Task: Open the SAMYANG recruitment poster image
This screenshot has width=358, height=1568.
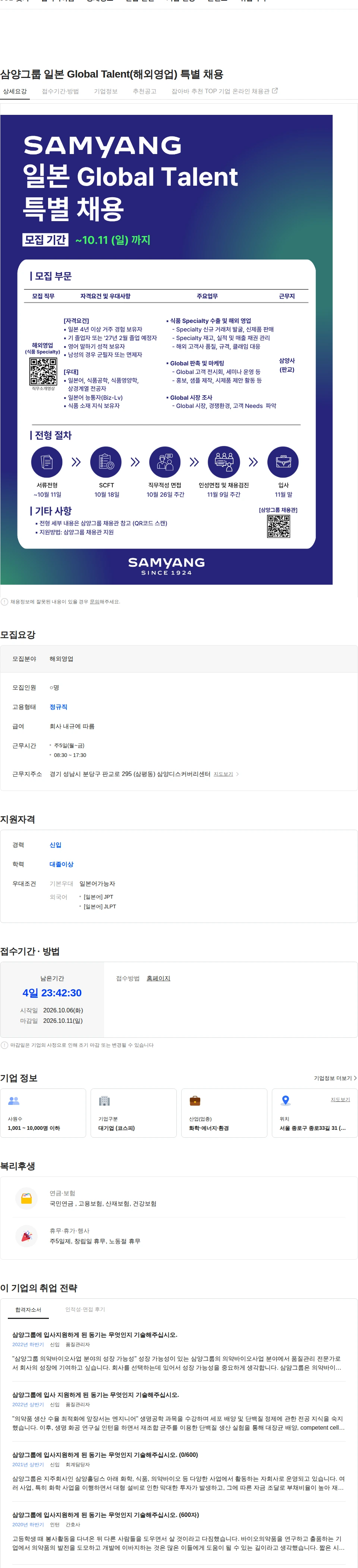Action: click(166, 349)
